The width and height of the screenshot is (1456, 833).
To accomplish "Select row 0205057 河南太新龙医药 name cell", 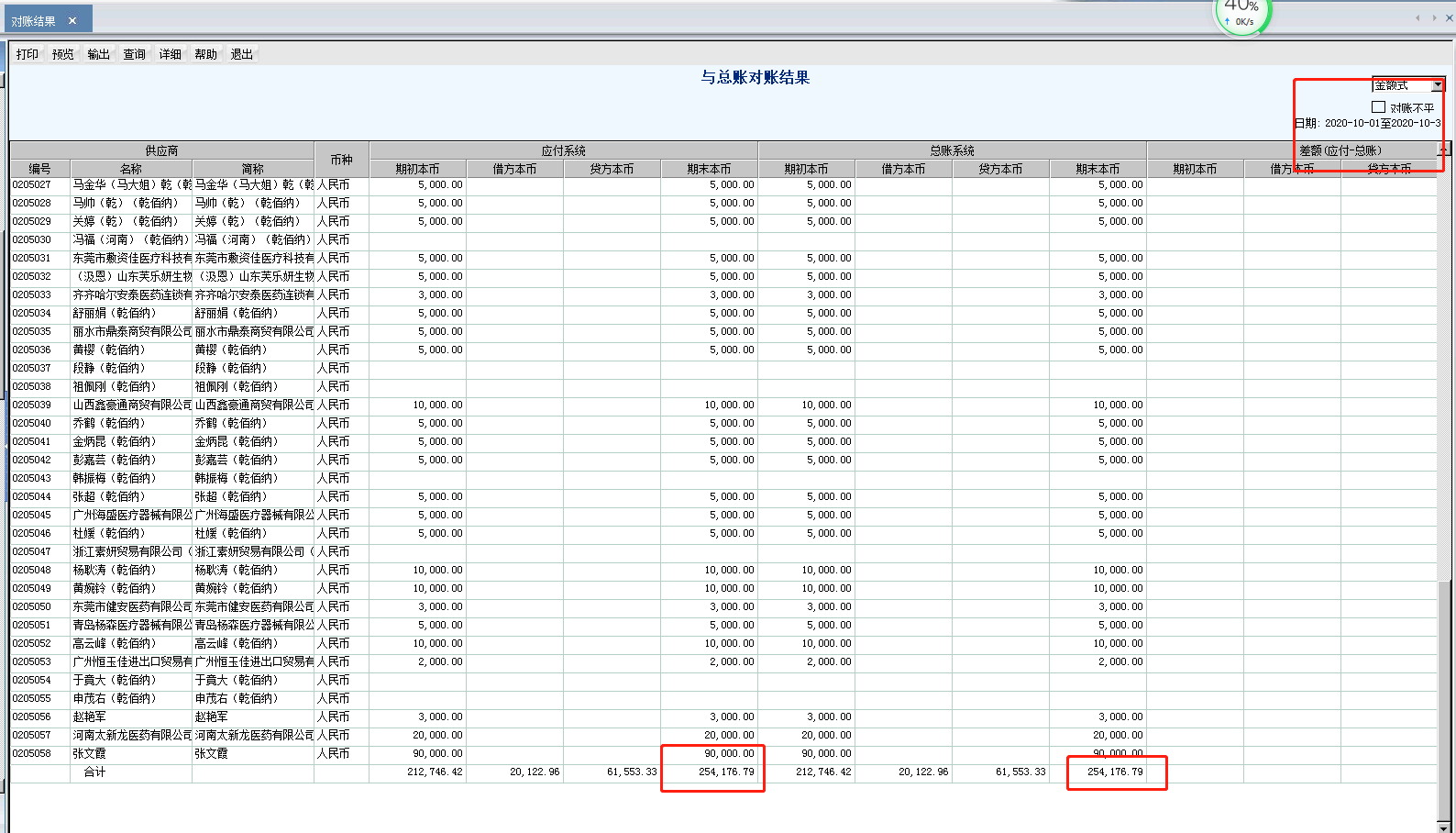I will (131, 735).
